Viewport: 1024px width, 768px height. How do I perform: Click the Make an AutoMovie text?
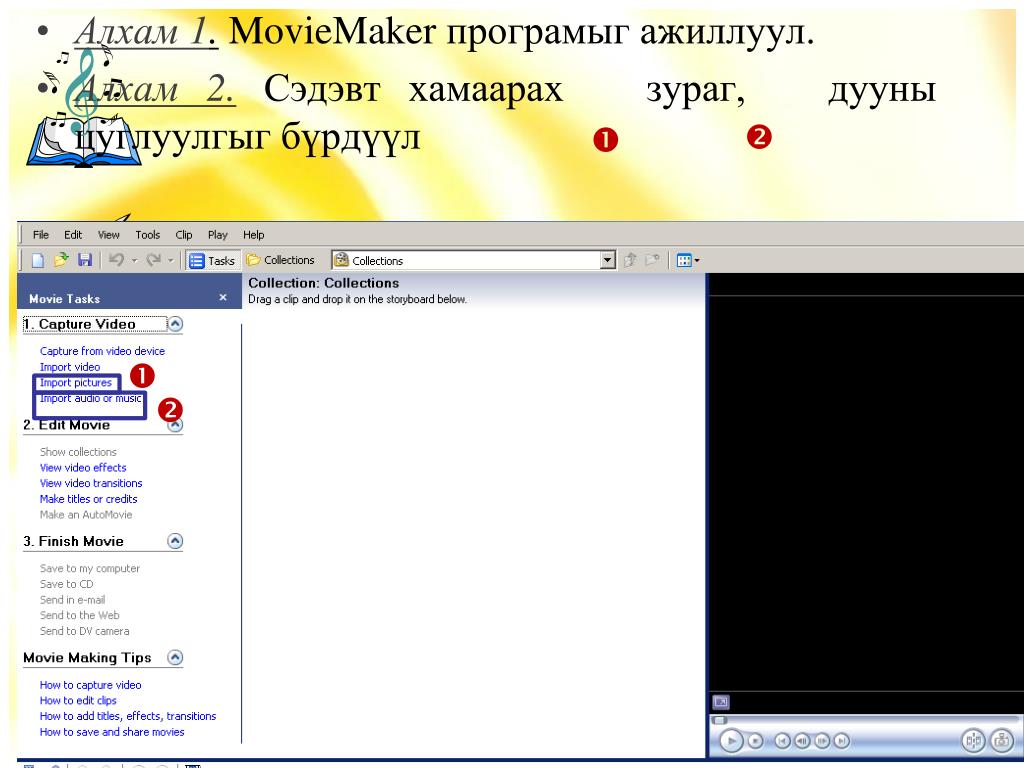[x=86, y=515]
